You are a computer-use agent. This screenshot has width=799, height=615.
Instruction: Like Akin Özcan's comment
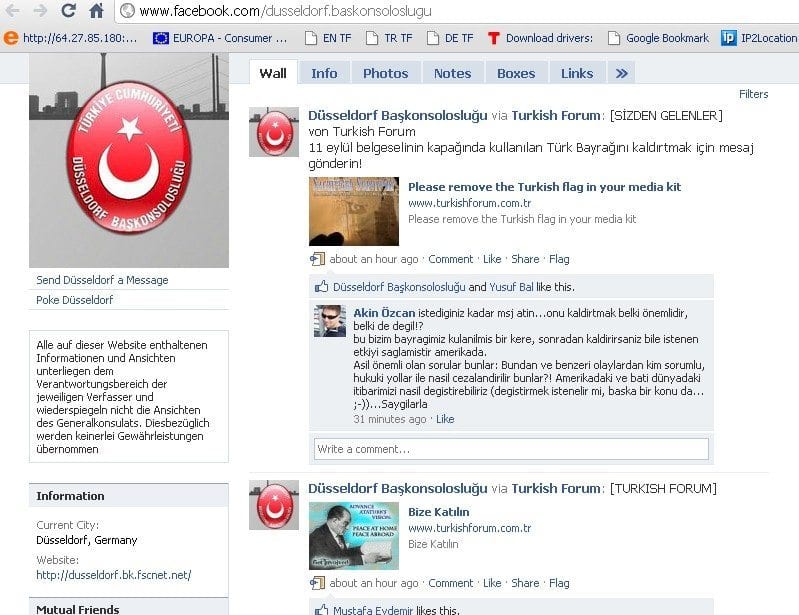click(x=445, y=419)
